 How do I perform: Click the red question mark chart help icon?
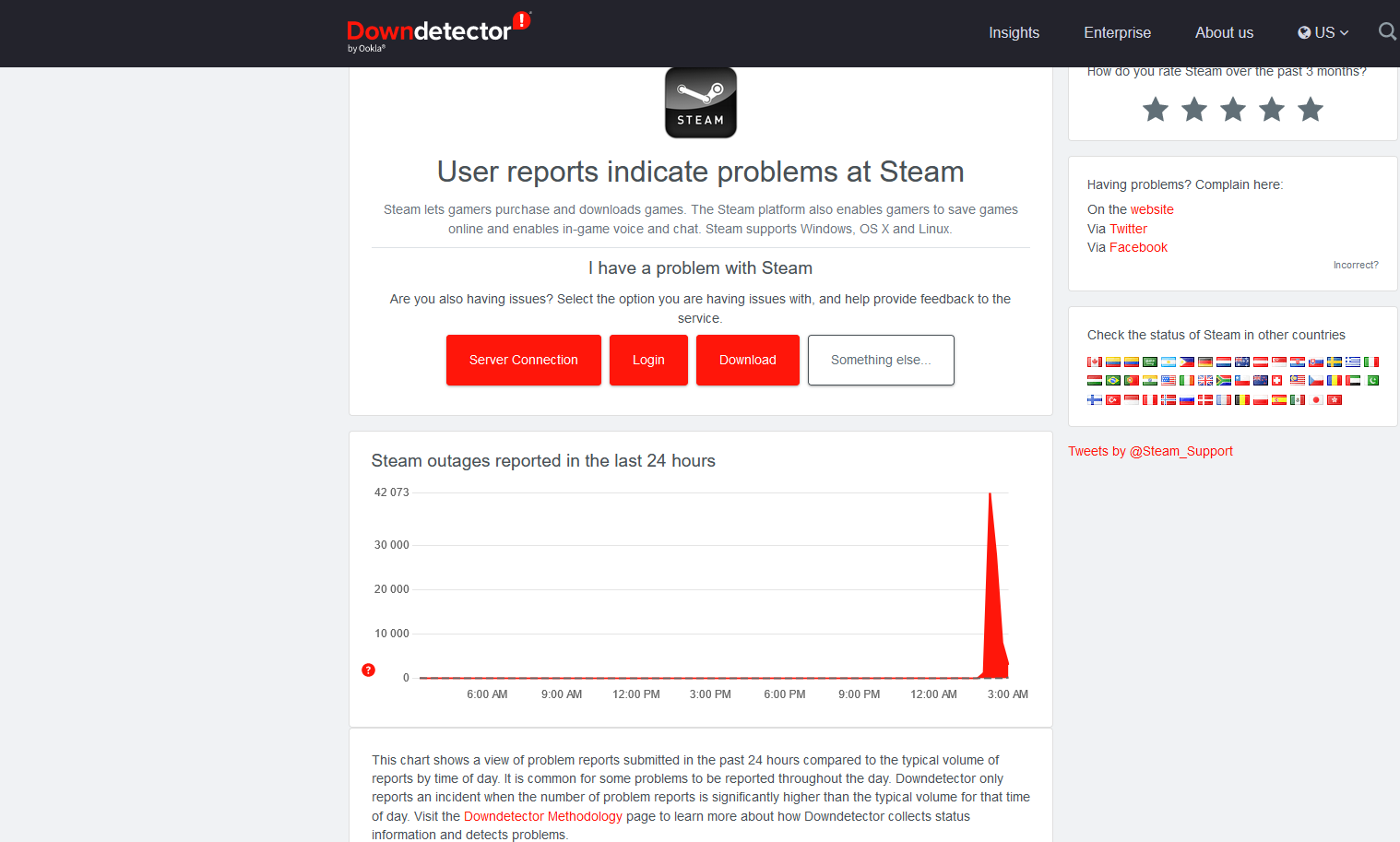369,670
